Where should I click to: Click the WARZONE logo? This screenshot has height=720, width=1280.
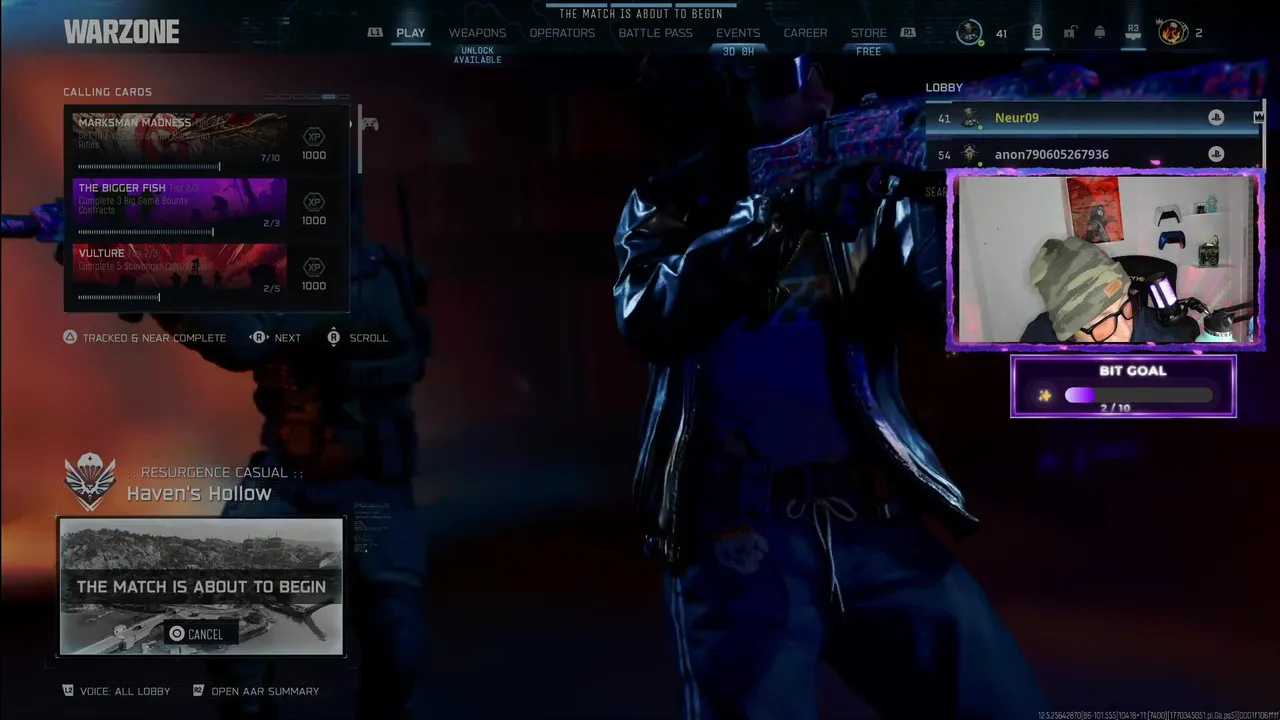pyautogui.click(x=121, y=32)
